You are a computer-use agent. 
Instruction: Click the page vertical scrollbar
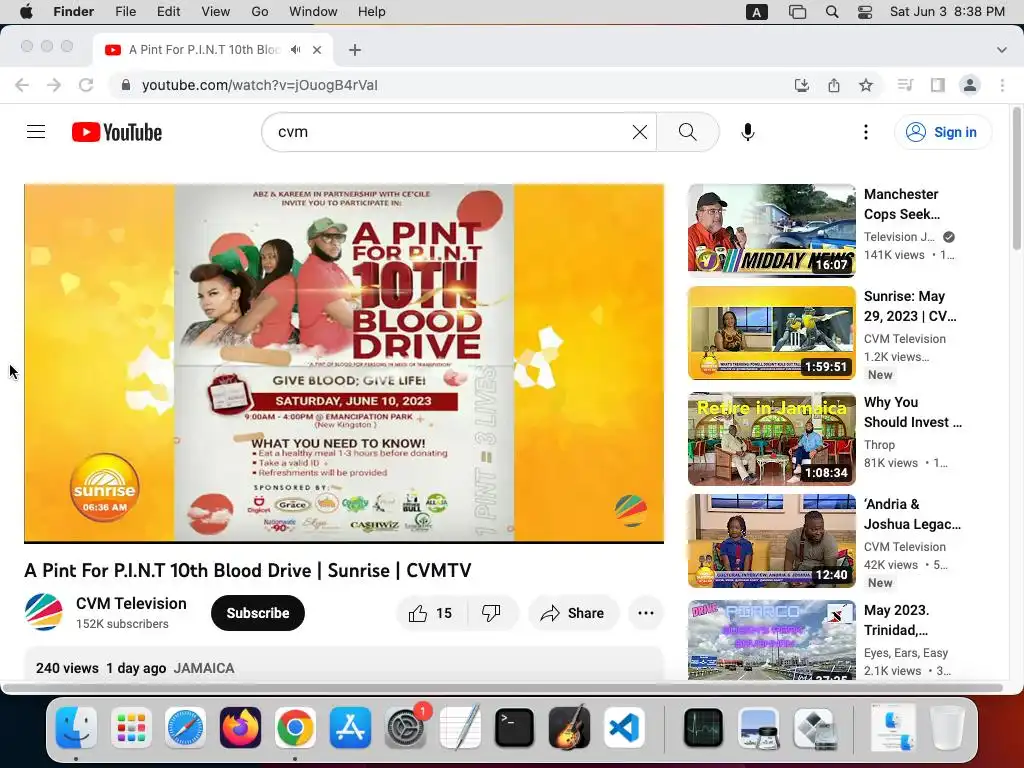coord(1016,178)
